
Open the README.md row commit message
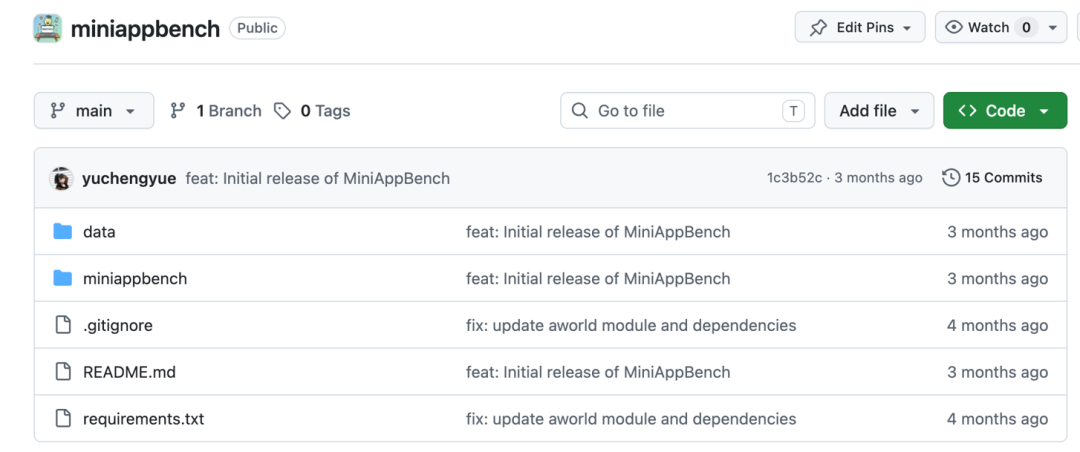click(598, 372)
